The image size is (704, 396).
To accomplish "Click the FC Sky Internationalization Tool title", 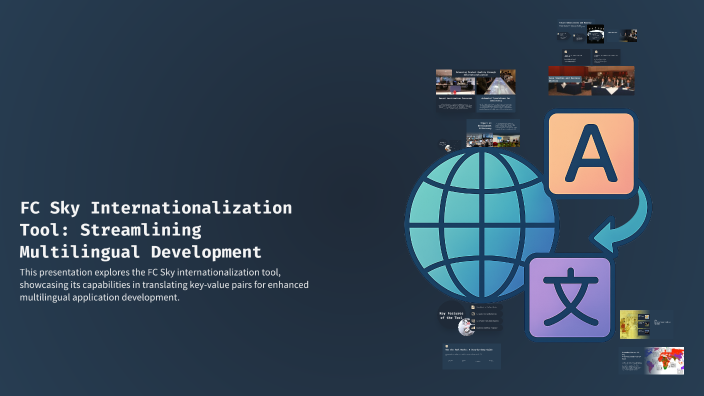I will coord(156,229).
